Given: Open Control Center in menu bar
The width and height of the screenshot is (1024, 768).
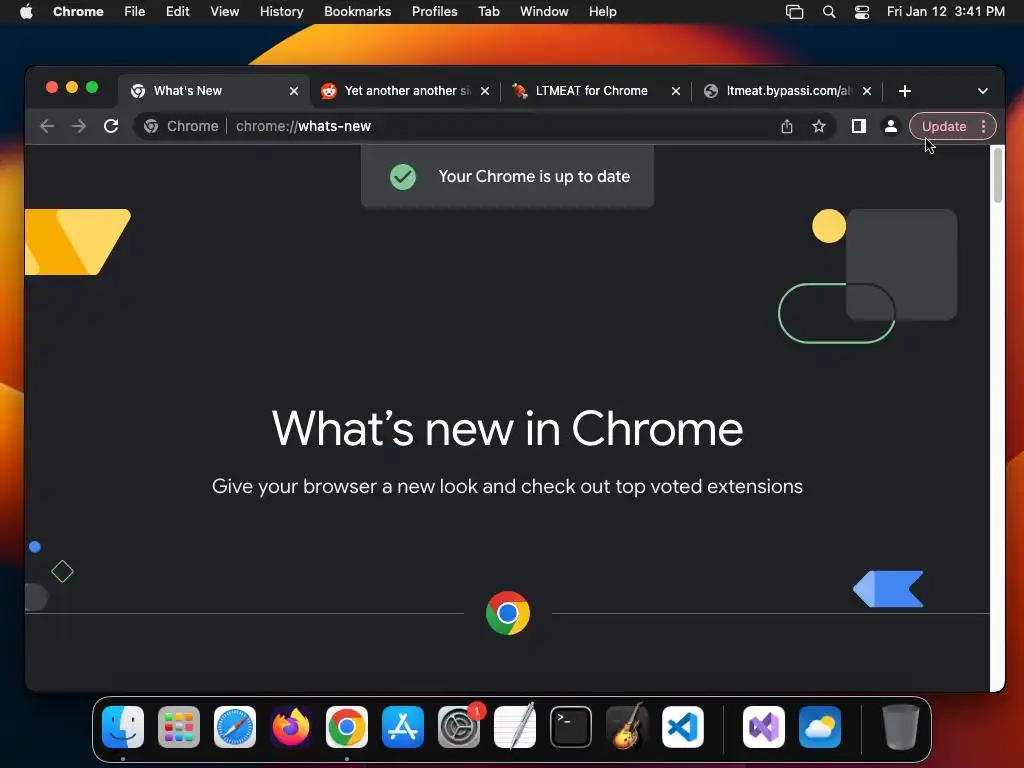Looking at the screenshot, I should pyautogui.click(x=862, y=11).
